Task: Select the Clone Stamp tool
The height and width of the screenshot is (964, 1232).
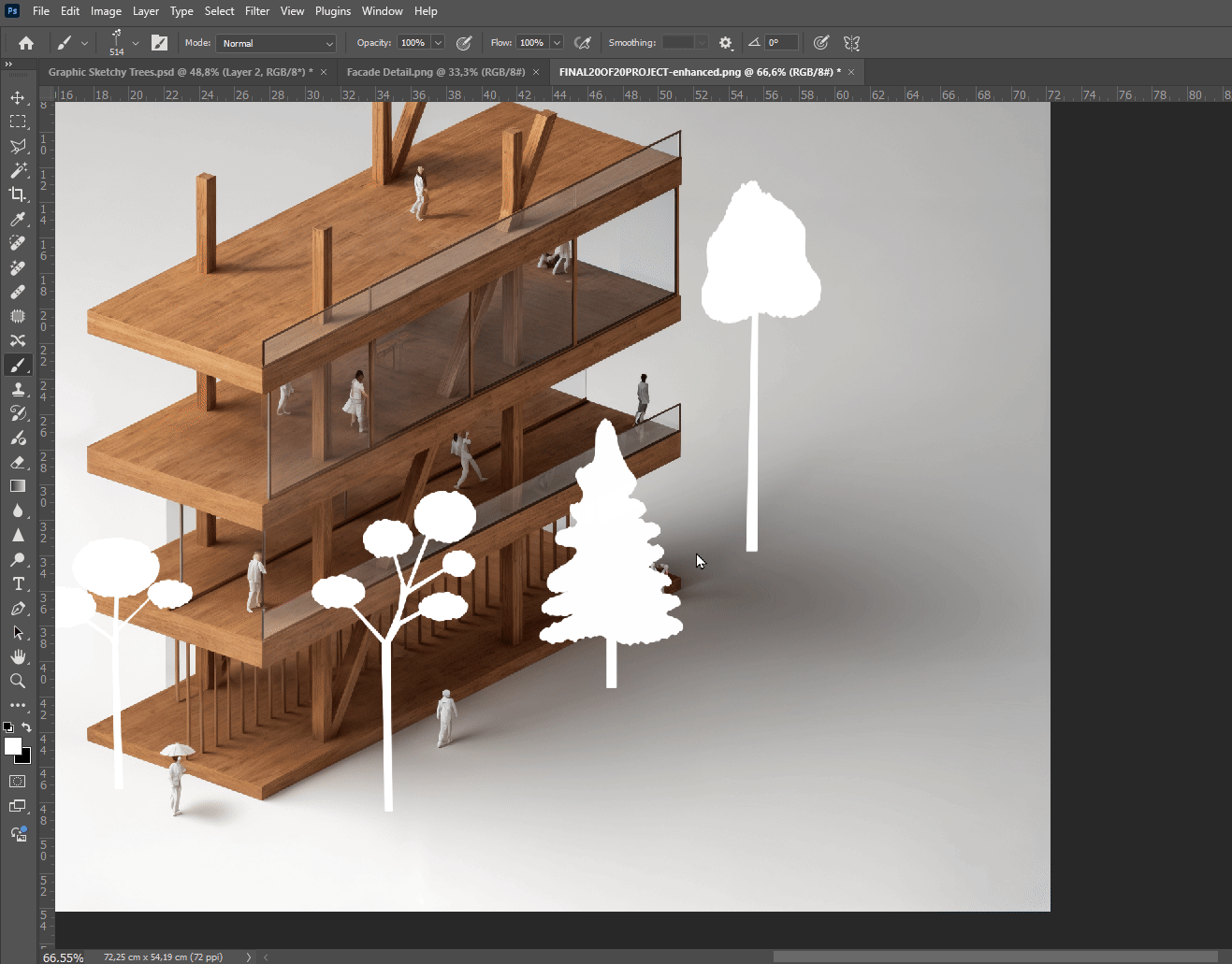Action: (18, 389)
